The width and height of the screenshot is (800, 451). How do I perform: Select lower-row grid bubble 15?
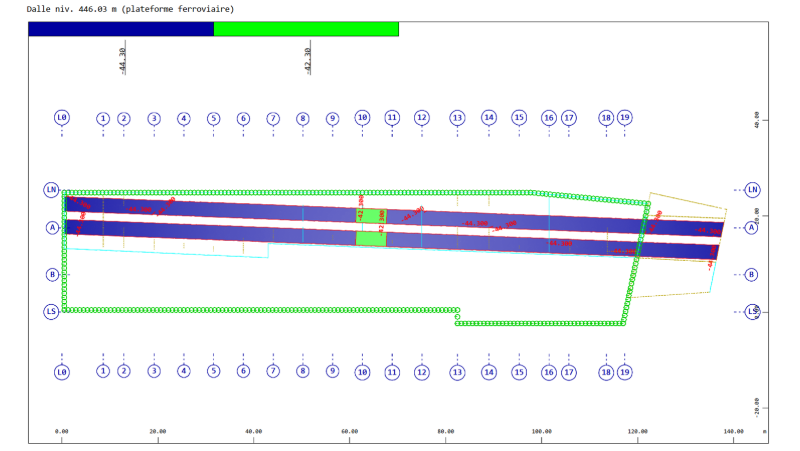coord(519,372)
